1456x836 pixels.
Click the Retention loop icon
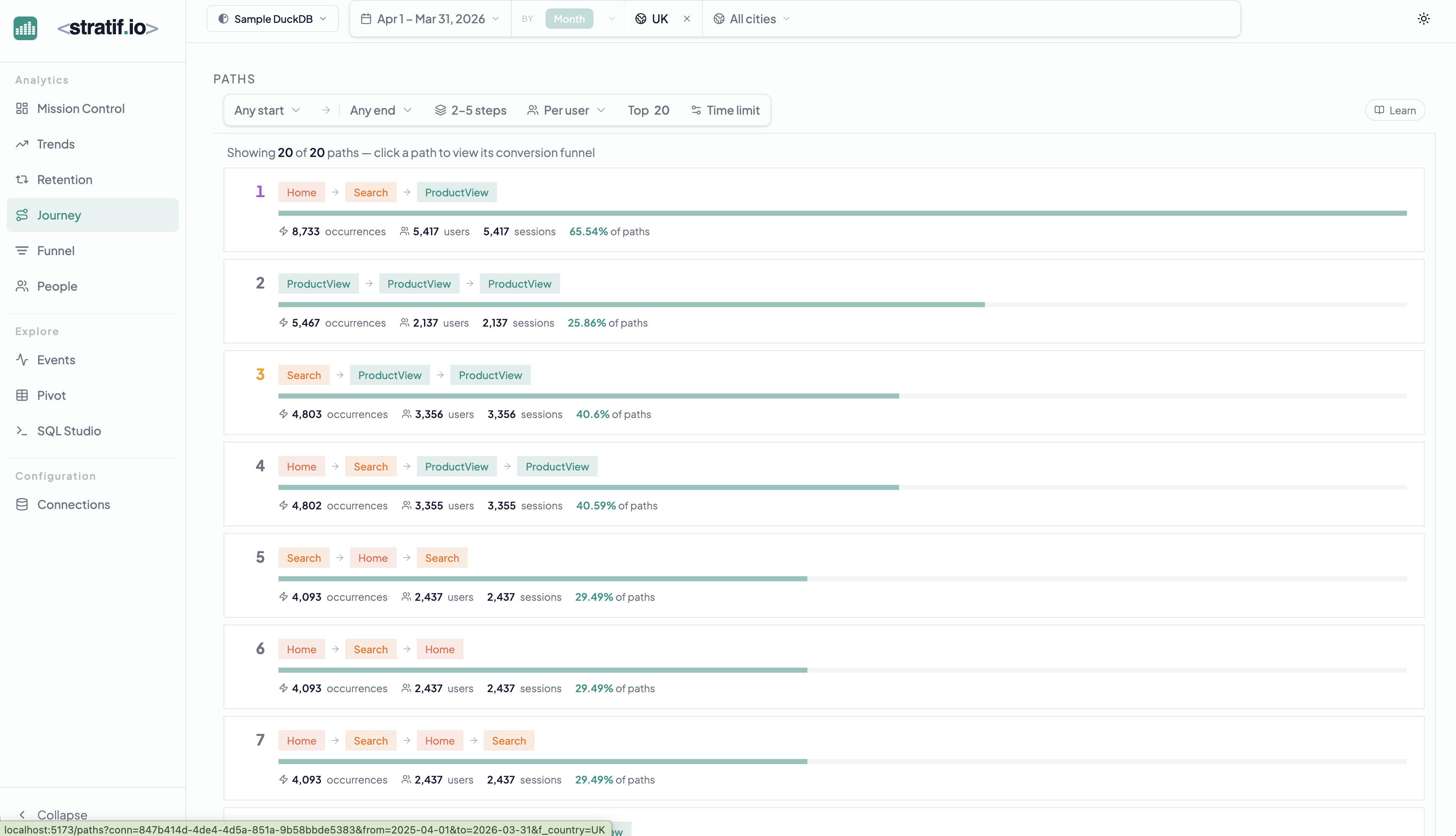tap(22, 180)
